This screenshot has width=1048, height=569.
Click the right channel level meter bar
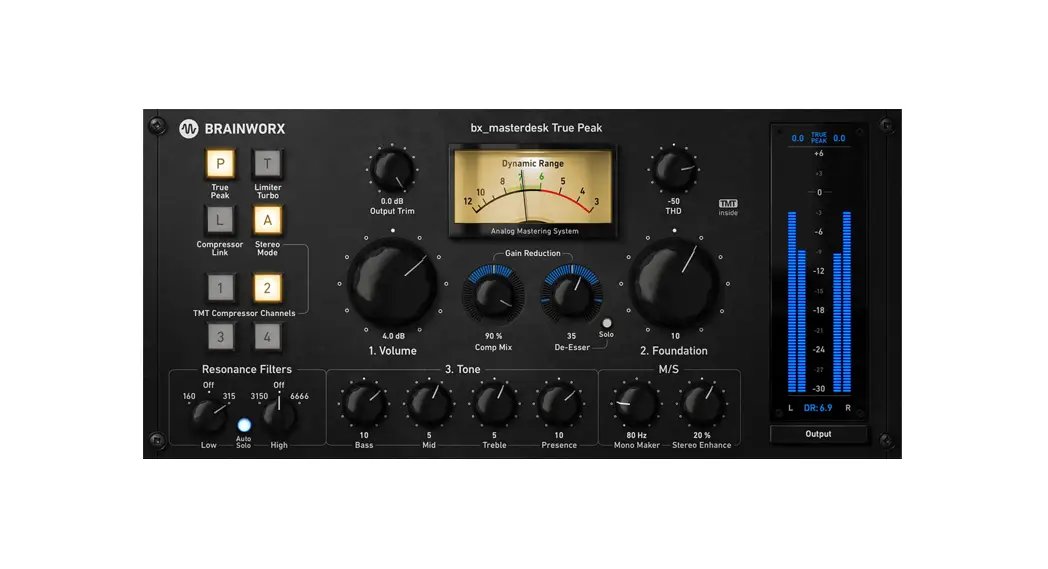[x=841, y=302]
